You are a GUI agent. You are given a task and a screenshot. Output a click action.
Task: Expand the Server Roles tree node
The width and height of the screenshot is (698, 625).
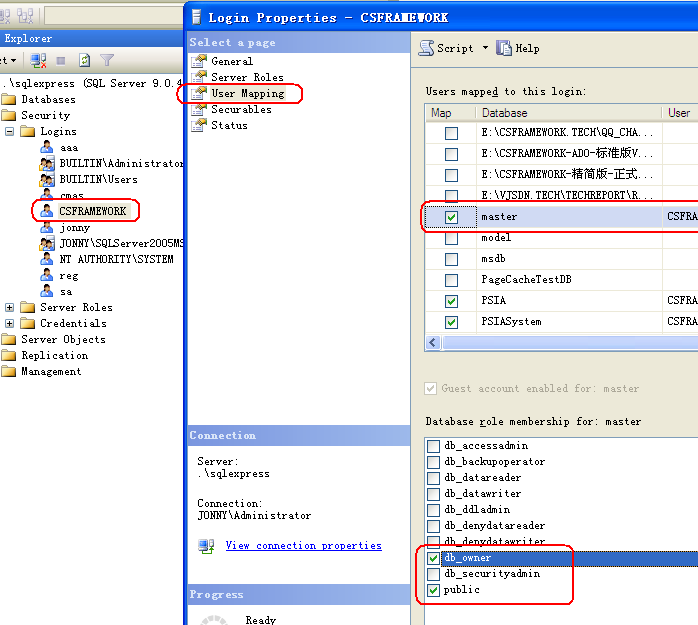click(10, 307)
